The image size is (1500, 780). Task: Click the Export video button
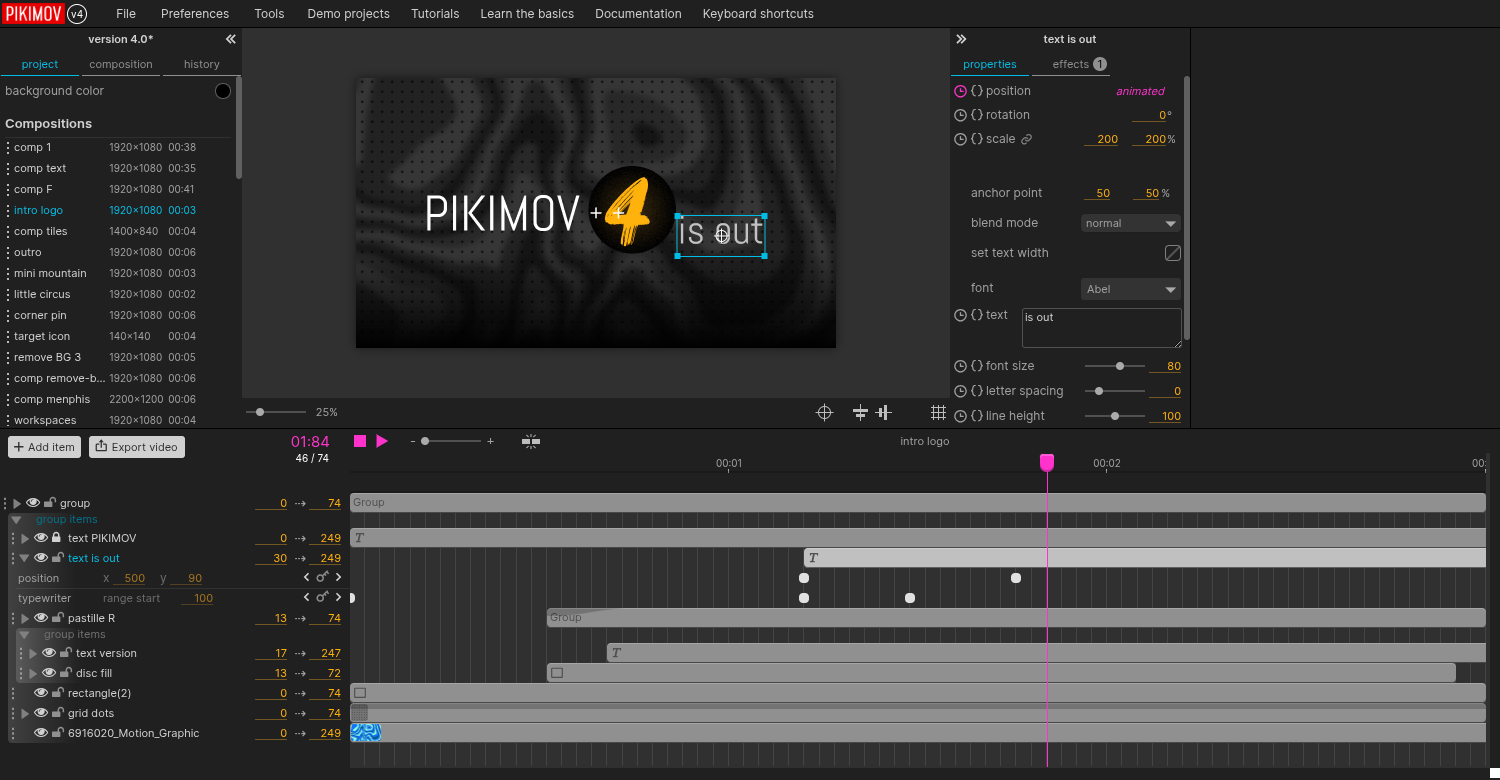coord(137,447)
